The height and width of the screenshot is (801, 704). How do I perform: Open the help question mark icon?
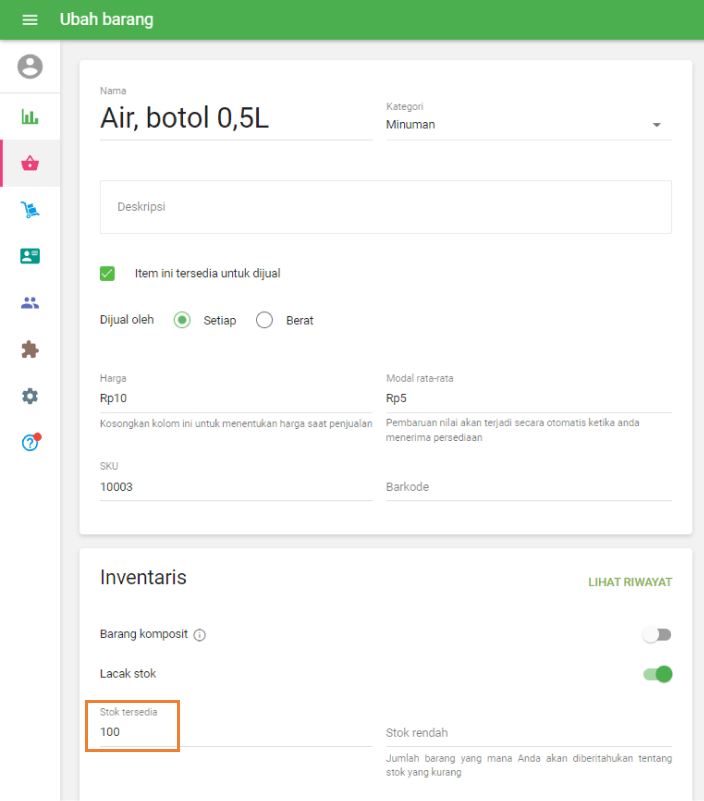(30, 442)
